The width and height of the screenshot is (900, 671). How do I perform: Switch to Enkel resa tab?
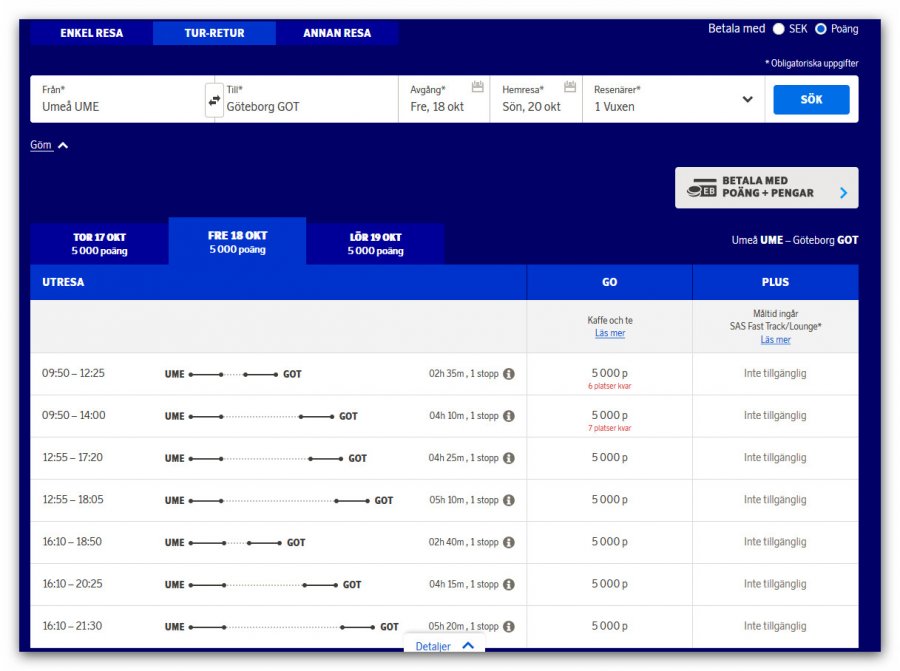[91, 33]
